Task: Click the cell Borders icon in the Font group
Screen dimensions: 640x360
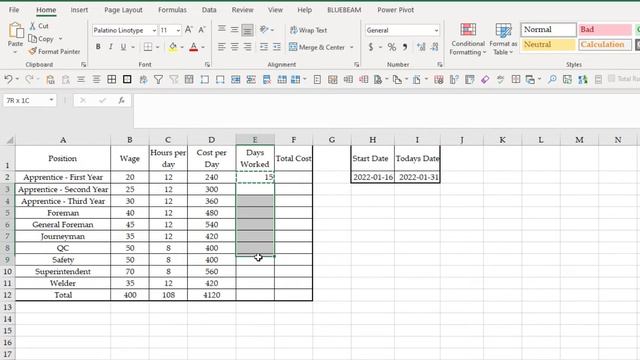Action: pyautogui.click(x=148, y=47)
